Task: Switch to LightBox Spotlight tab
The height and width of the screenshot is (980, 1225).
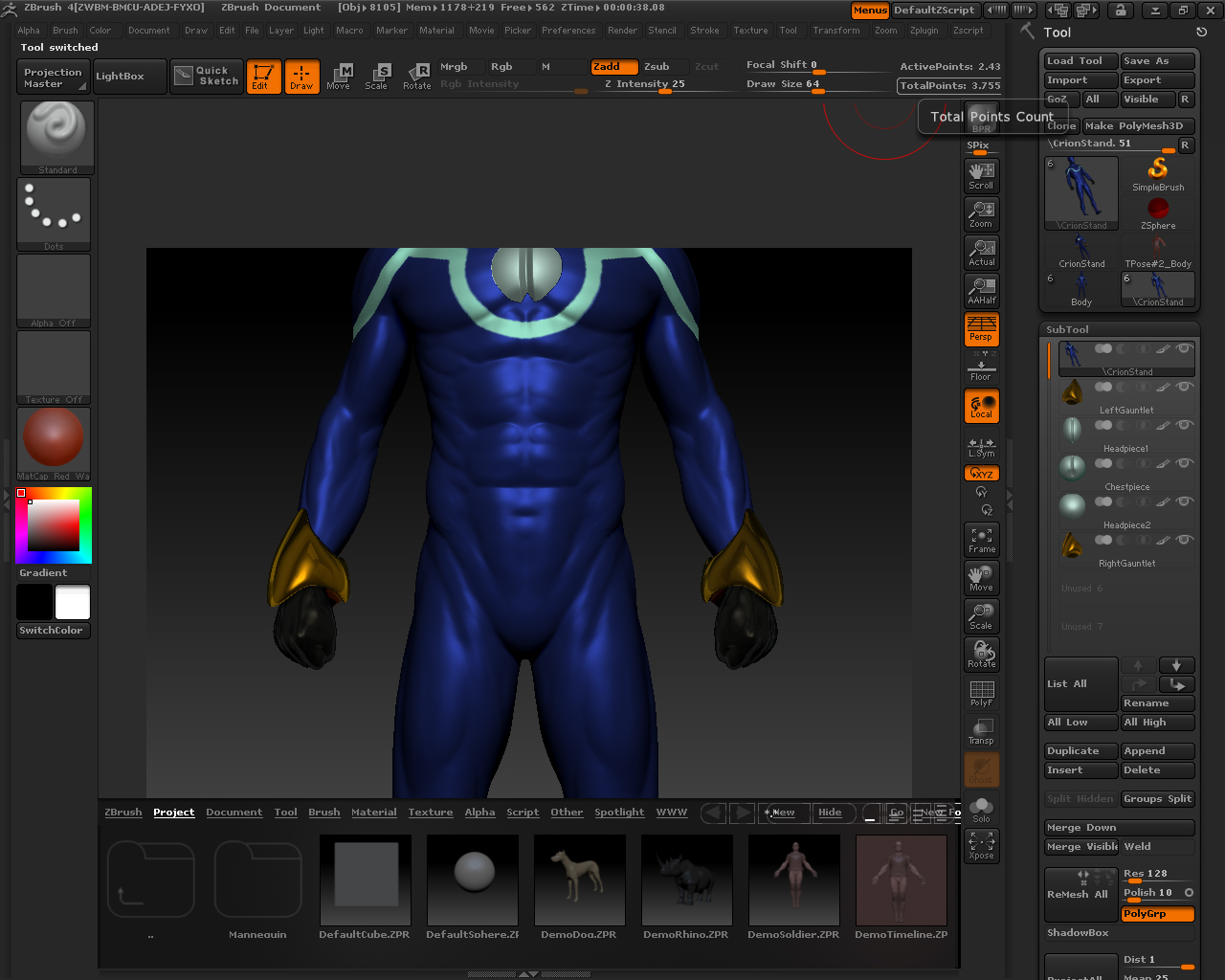Action: (x=619, y=813)
